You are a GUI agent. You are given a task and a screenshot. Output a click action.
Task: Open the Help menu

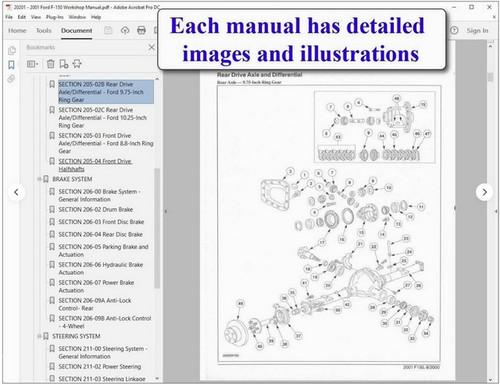96,17
